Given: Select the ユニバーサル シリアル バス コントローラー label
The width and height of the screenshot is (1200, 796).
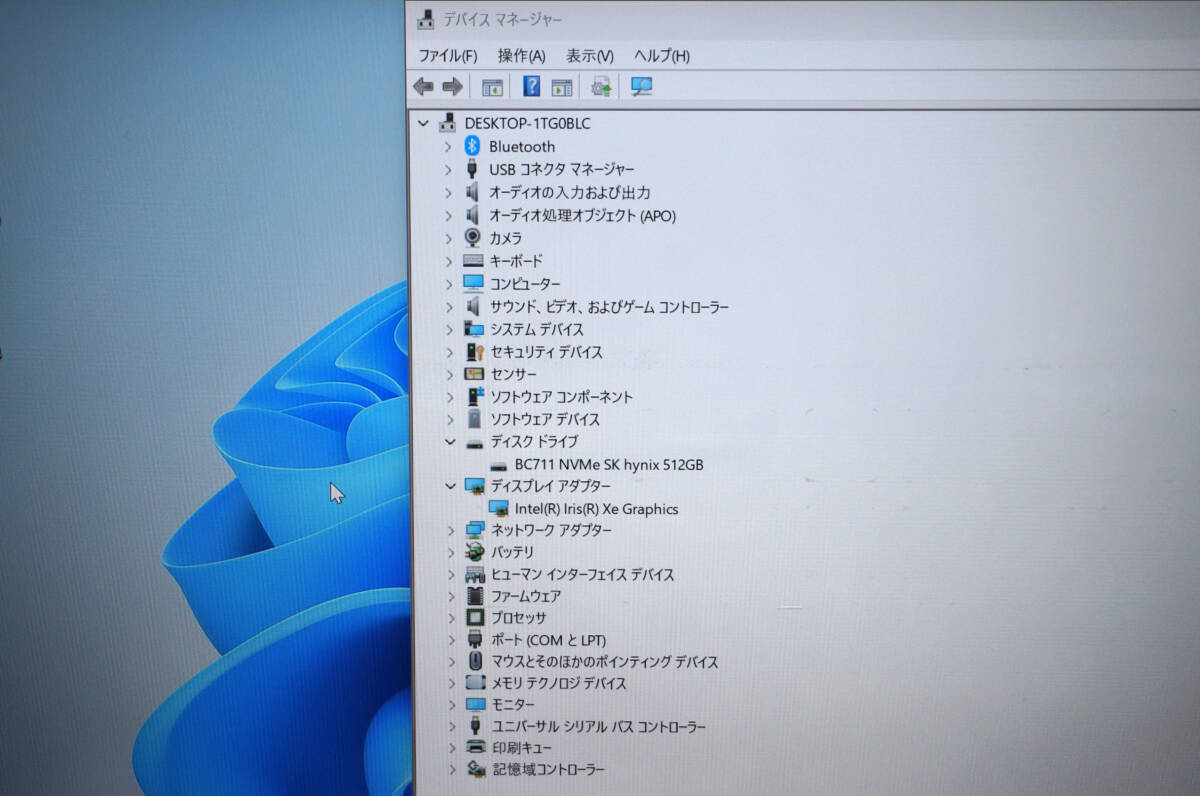Looking at the screenshot, I should click(x=599, y=727).
